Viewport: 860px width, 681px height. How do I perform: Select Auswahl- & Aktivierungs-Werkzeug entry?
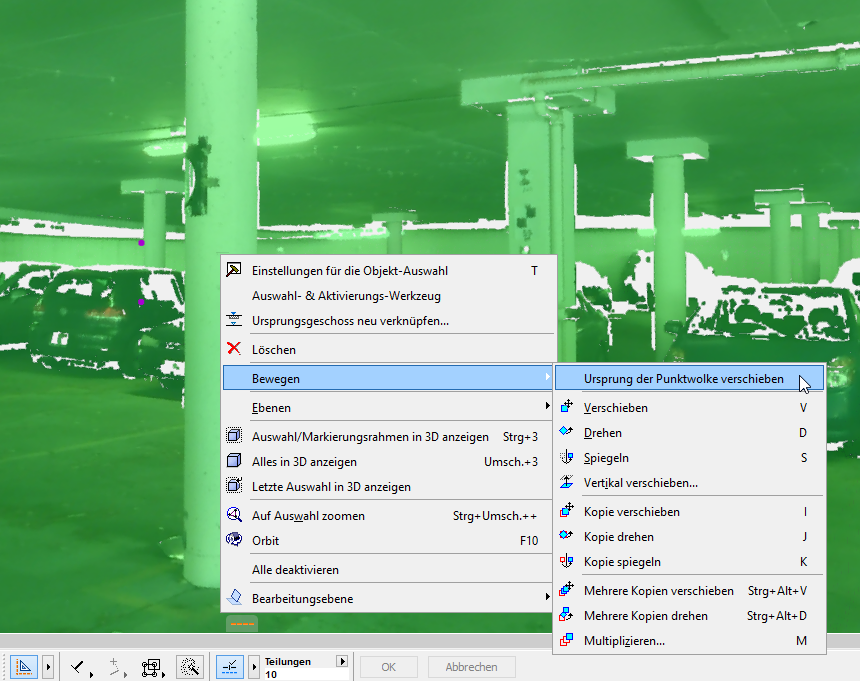point(389,296)
